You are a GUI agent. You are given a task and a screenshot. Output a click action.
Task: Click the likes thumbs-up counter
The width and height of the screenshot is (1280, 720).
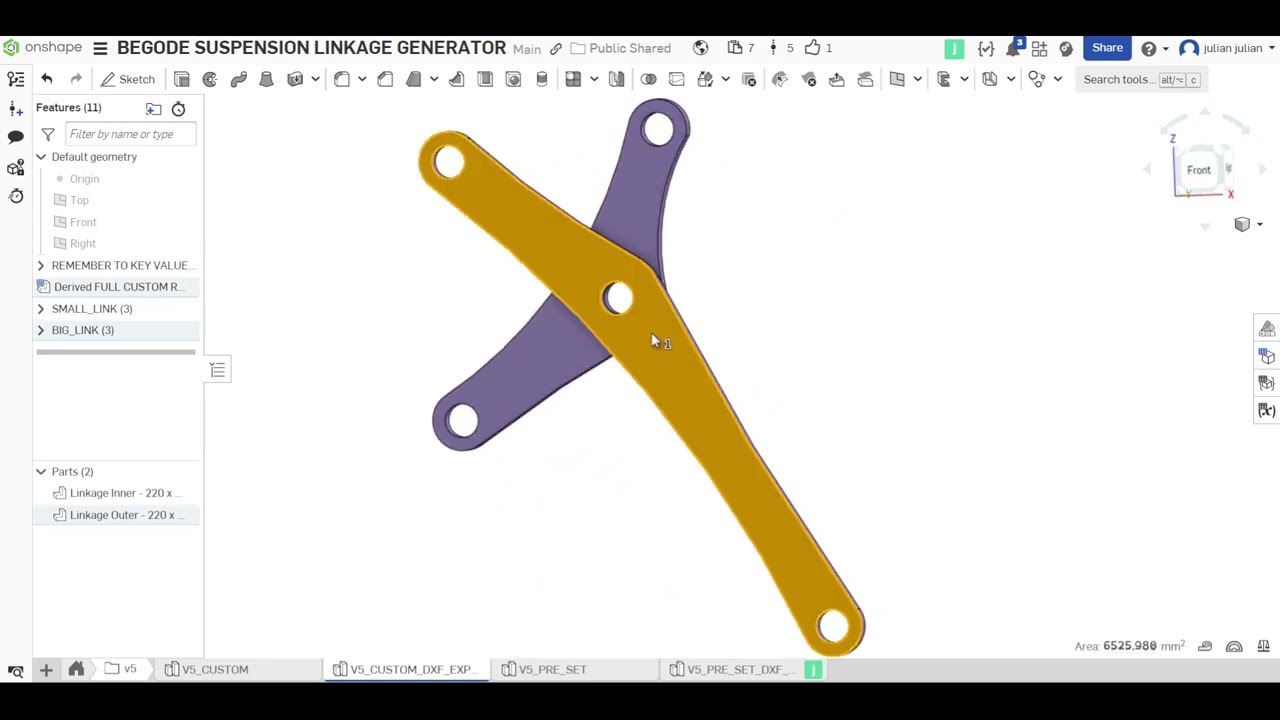coord(819,48)
